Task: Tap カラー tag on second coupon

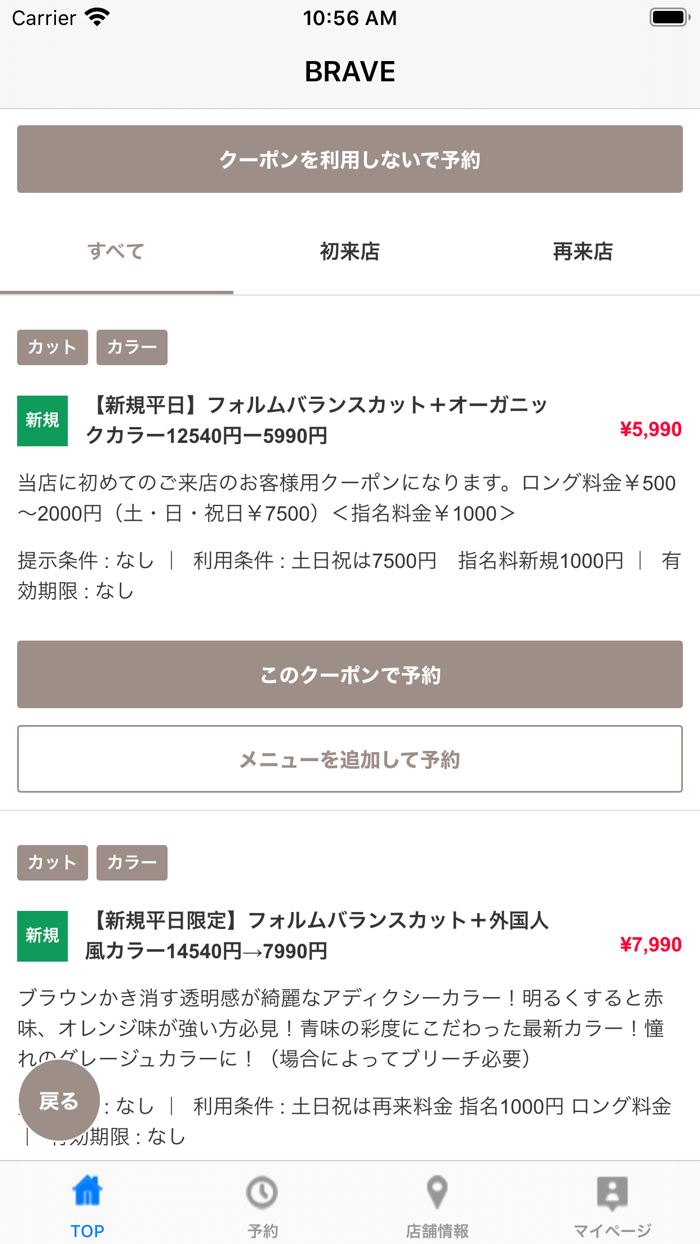Action: pyautogui.click(x=132, y=862)
